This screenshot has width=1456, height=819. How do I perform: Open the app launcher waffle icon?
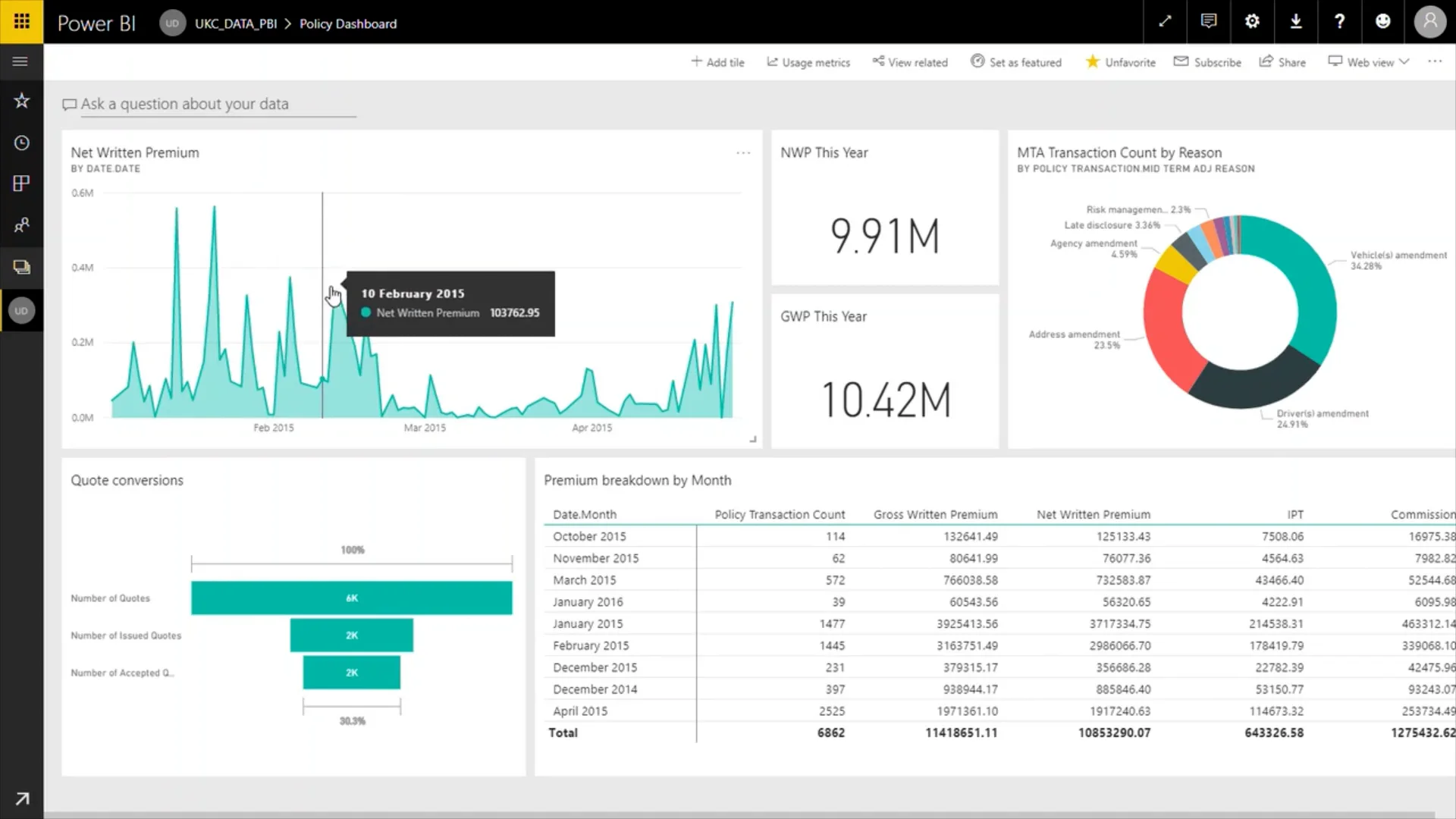click(21, 21)
